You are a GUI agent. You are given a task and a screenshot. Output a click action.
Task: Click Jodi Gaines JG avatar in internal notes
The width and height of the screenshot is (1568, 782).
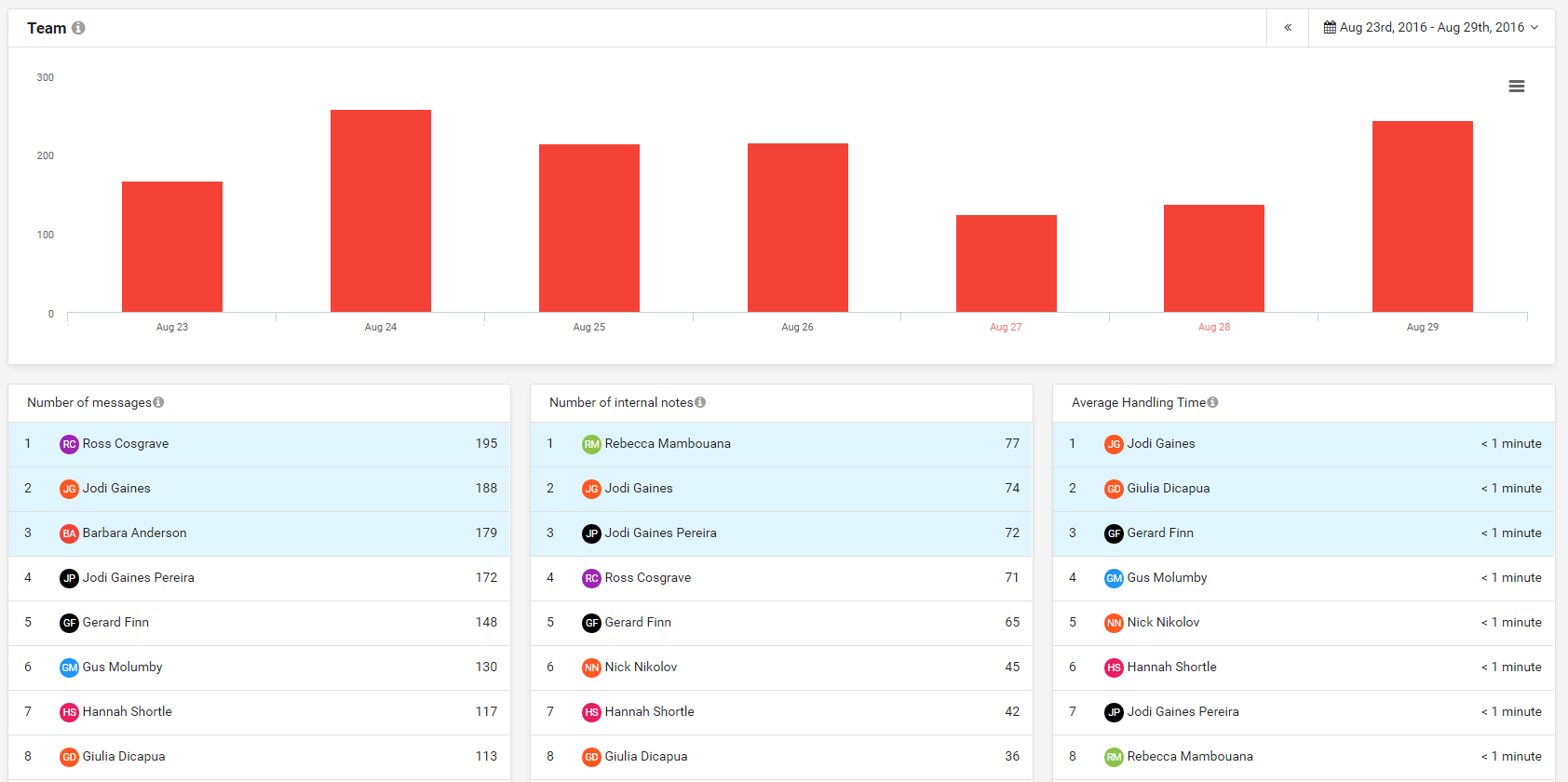[x=591, y=489]
